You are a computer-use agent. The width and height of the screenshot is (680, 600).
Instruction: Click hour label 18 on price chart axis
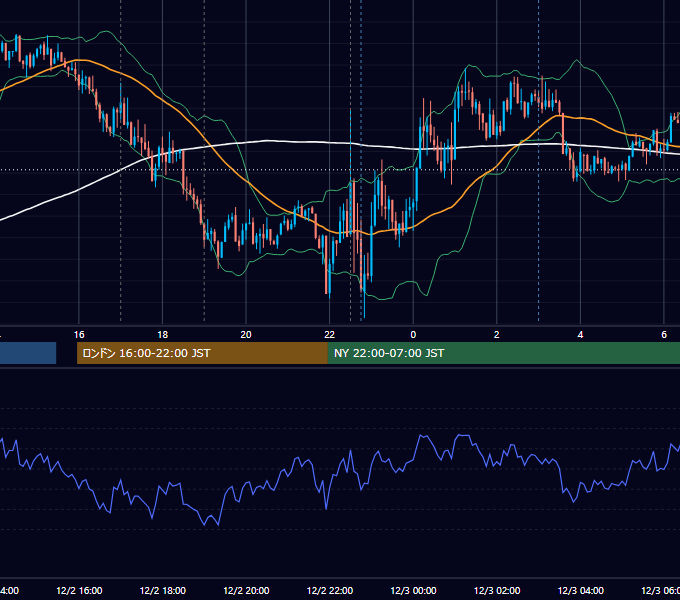(163, 335)
